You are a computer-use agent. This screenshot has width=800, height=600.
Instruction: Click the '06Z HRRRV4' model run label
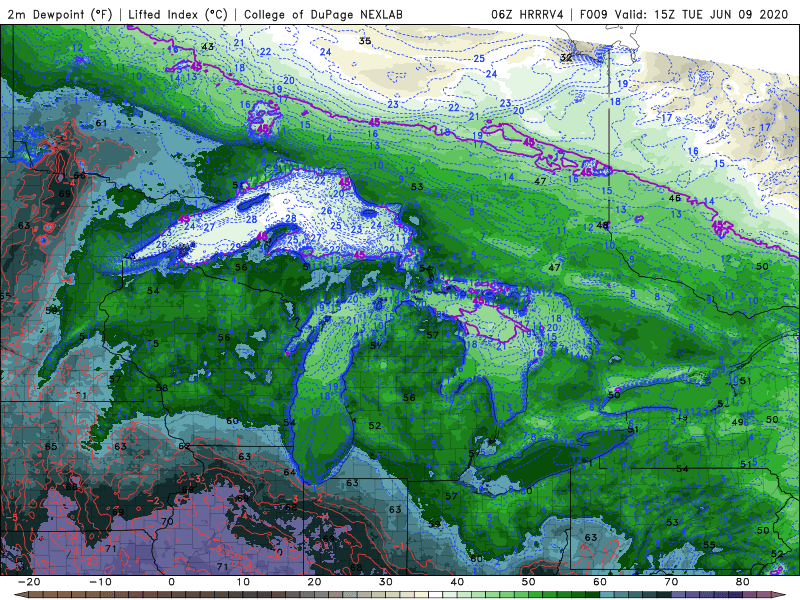527,14
